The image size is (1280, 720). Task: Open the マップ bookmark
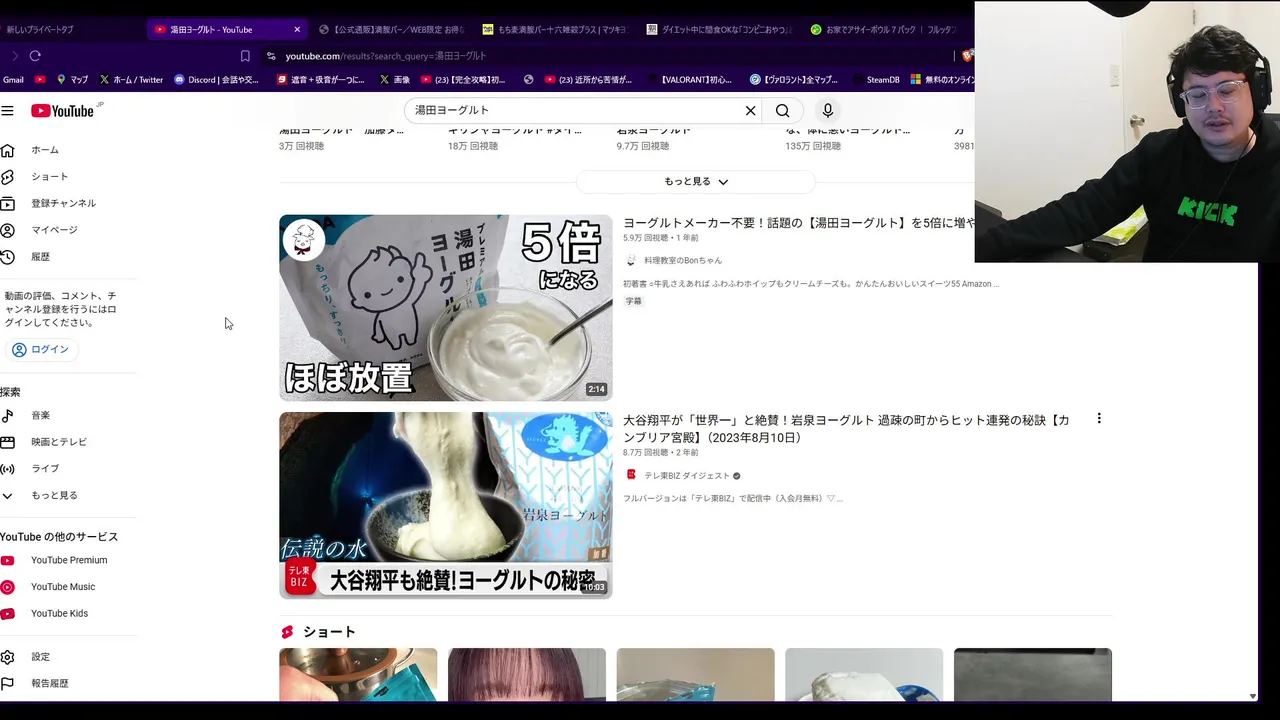pyautogui.click(x=72, y=80)
